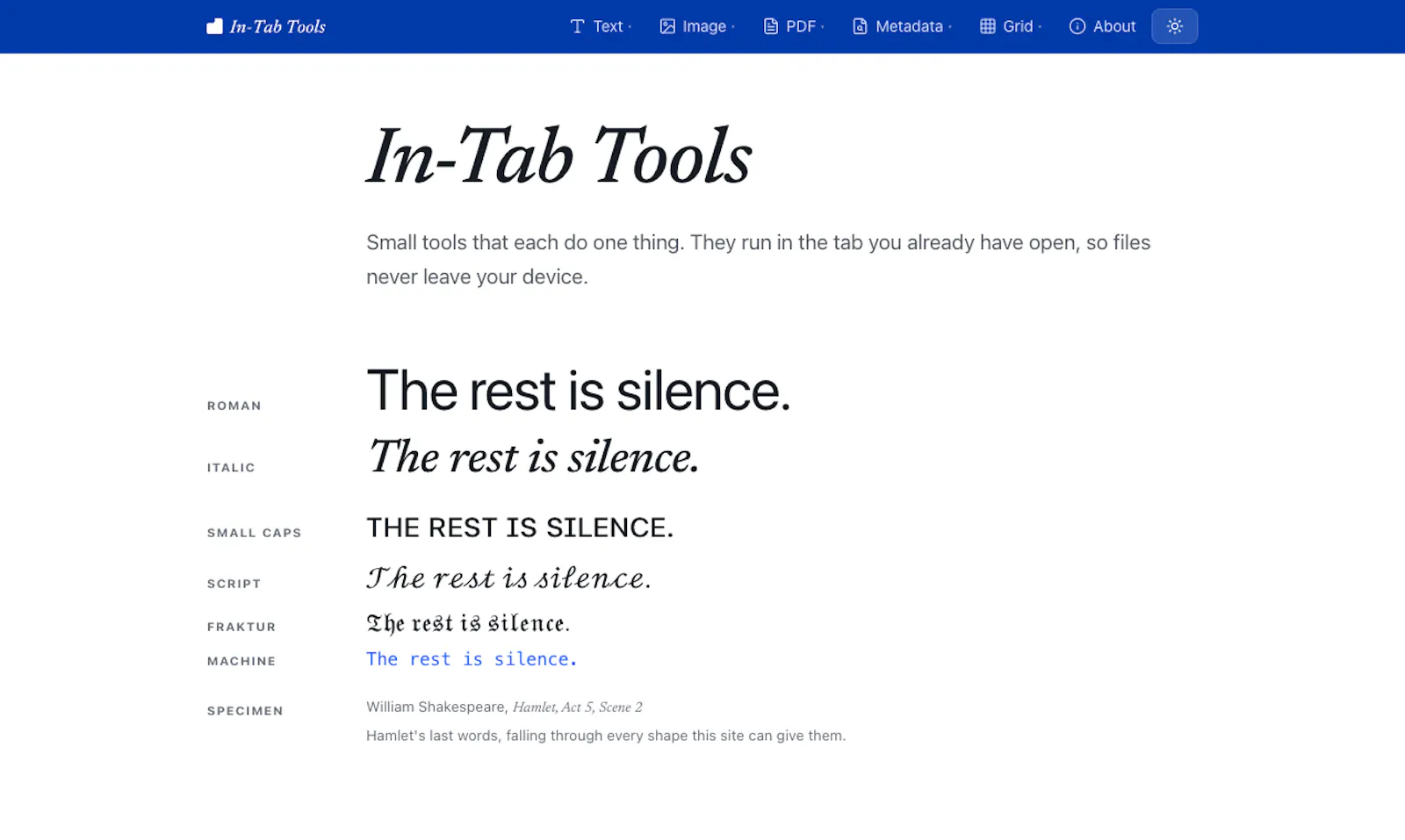The width and height of the screenshot is (1405, 840).
Task: Toggle the light/dark theme sun button
Action: [1175, 26]
